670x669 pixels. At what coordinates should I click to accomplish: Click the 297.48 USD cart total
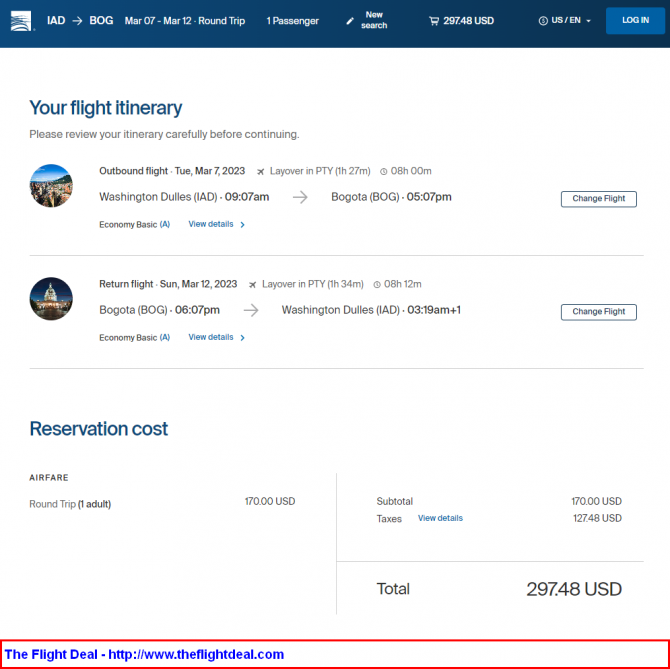(468, 21)
